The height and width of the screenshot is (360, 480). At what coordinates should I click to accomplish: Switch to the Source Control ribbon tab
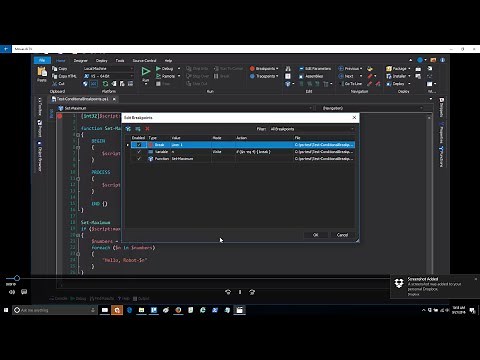pos(144,60)
